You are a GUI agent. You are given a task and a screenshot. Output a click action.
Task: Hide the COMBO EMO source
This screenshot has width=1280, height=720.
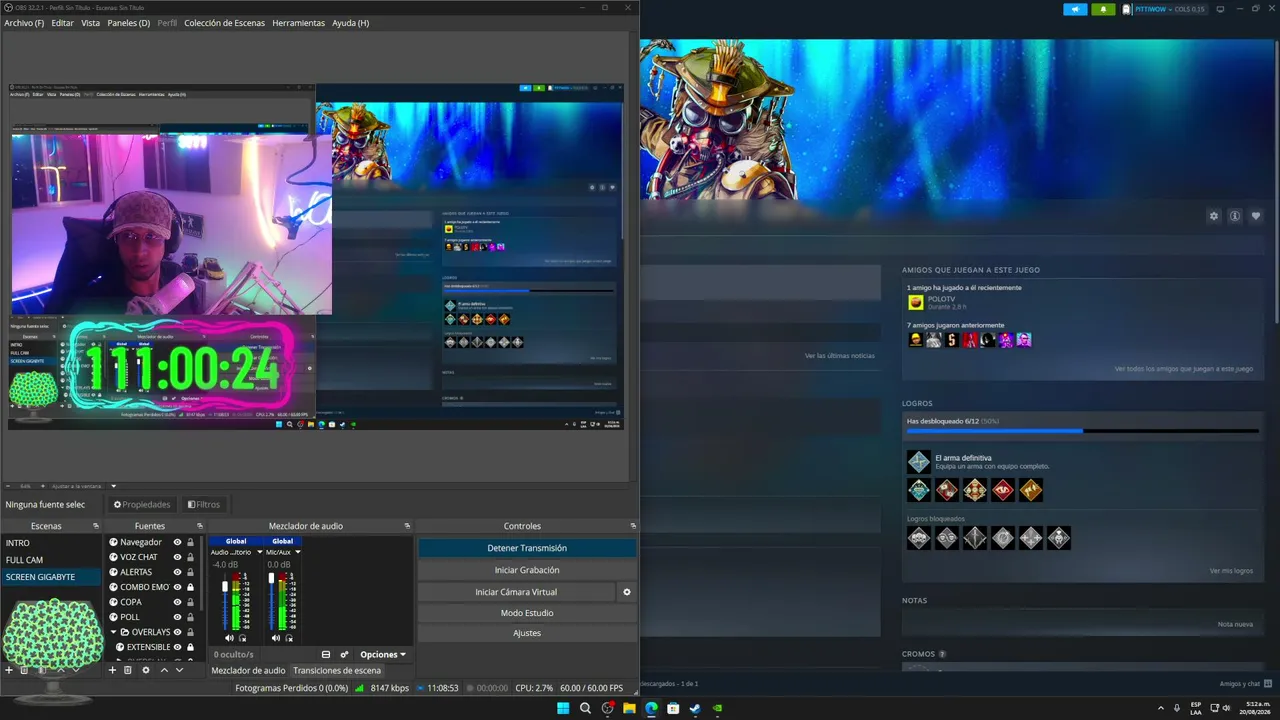point(177,587)
